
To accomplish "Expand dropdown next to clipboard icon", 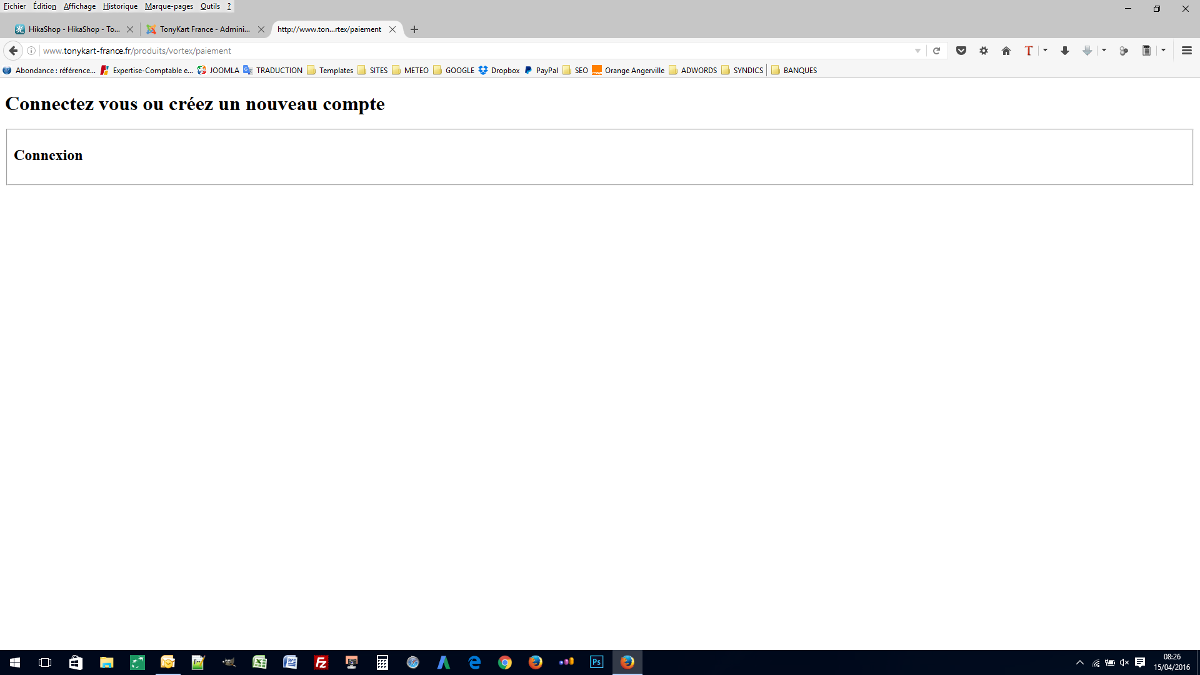I will click(x=1163, y=51).
